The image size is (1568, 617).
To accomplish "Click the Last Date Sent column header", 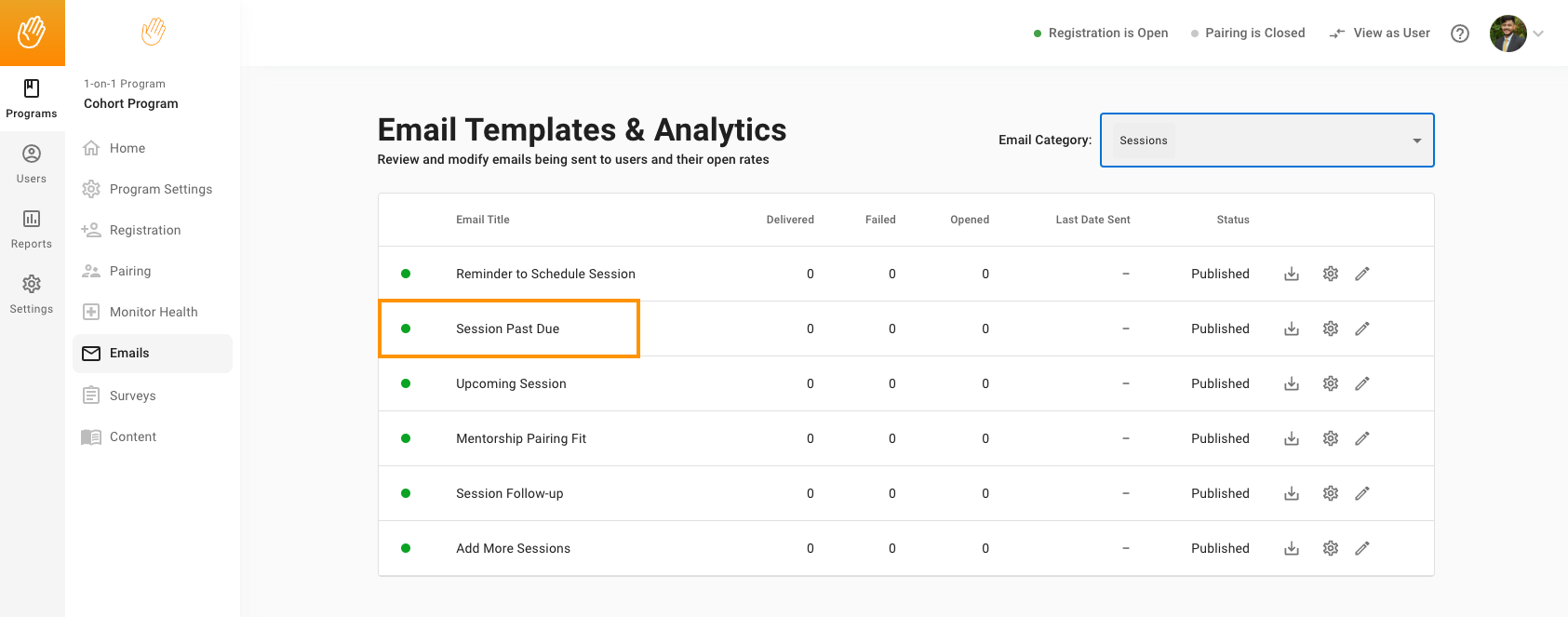I will pyautogui.click(x=1092, y=220).
